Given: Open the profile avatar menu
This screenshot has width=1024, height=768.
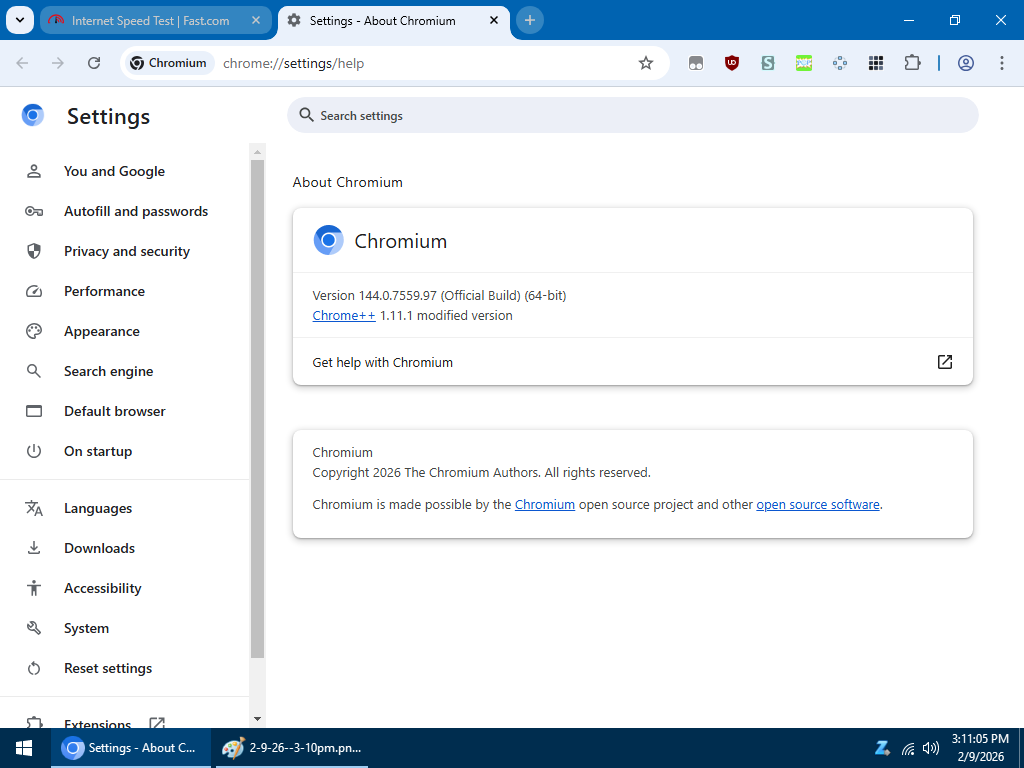Looking at the screenshot, I should (966, 63).
